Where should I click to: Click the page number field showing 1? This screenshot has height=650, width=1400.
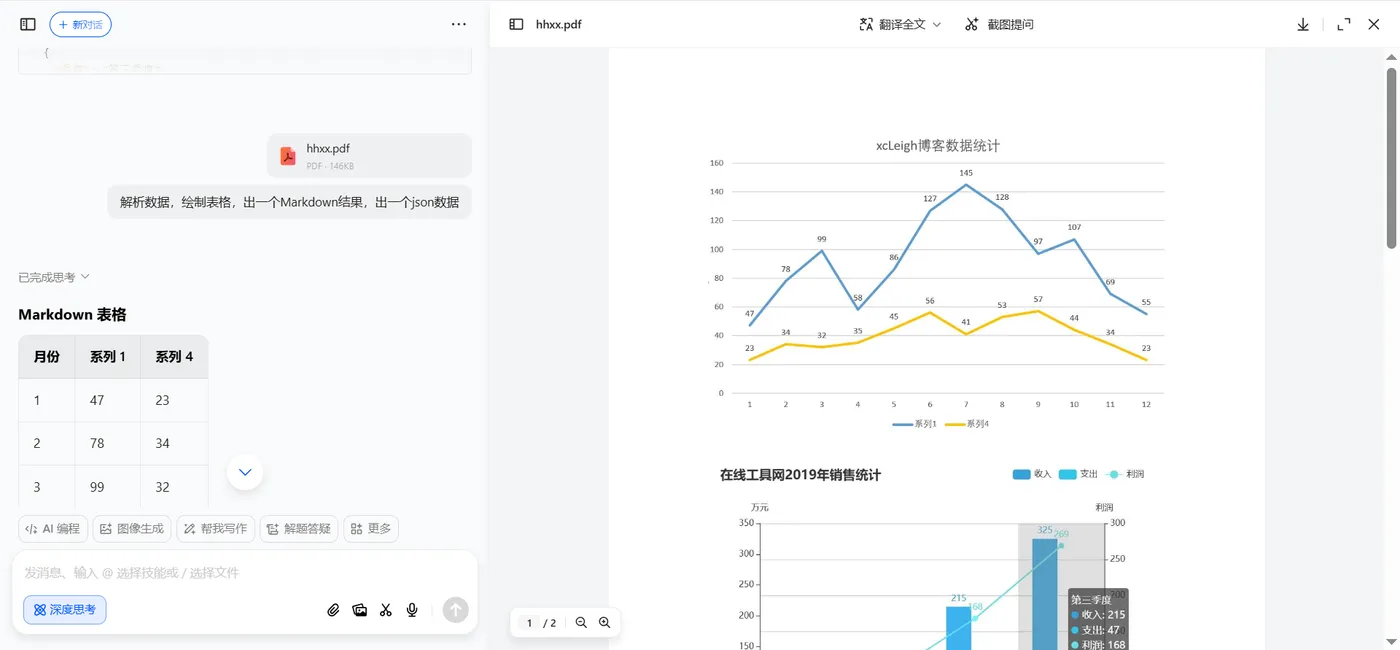[530, 623]
